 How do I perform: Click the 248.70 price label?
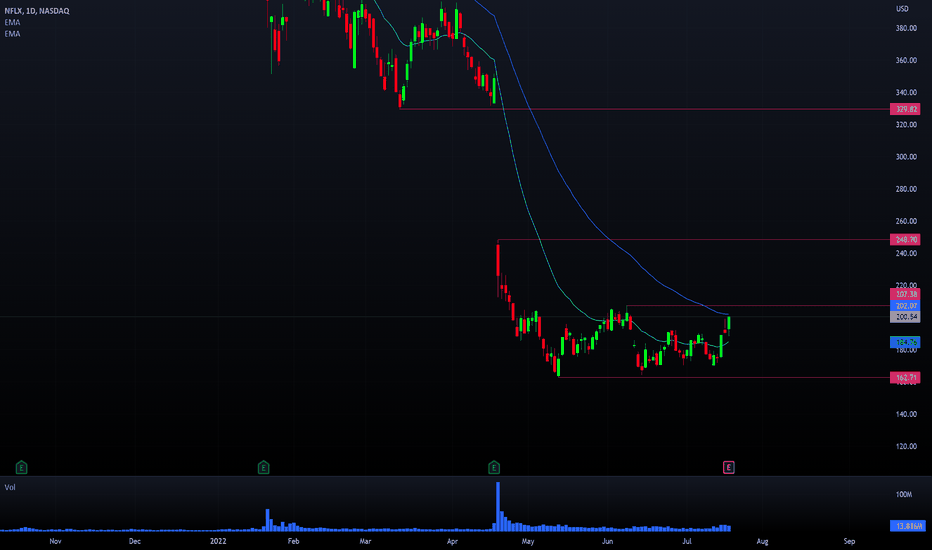click(x=905, y=240)
